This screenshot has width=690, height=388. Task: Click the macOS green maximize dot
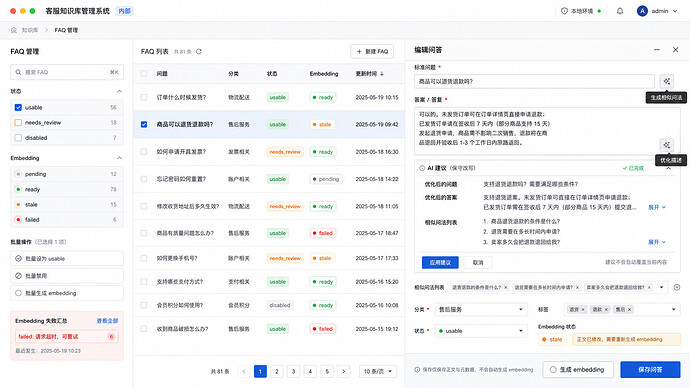pos(32,11)
